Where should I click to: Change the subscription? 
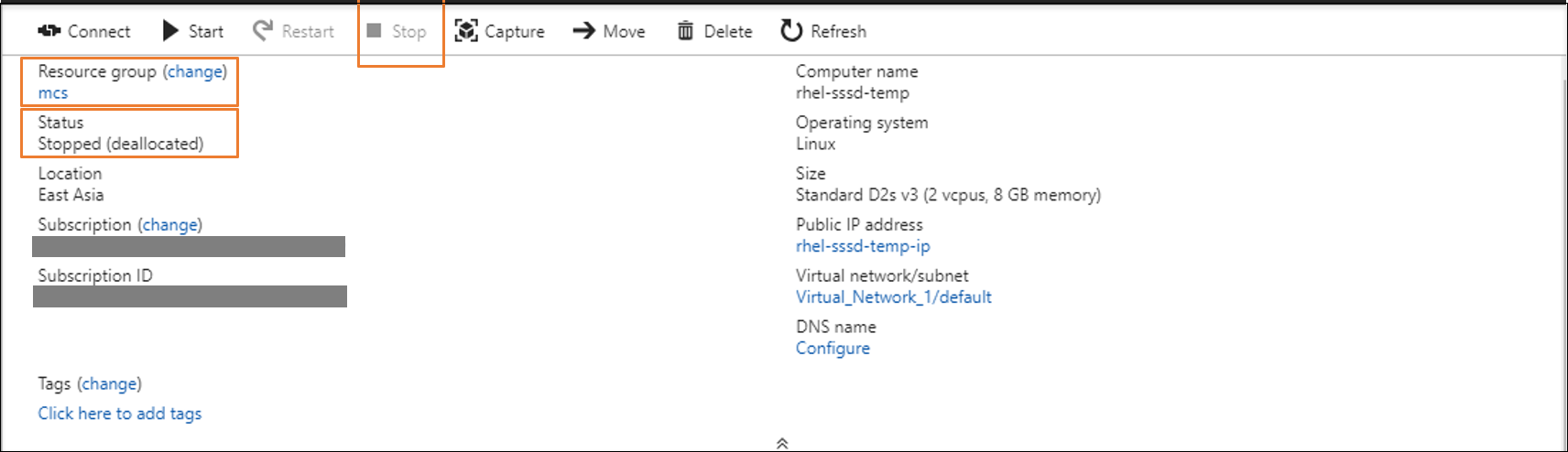[170, 224]
